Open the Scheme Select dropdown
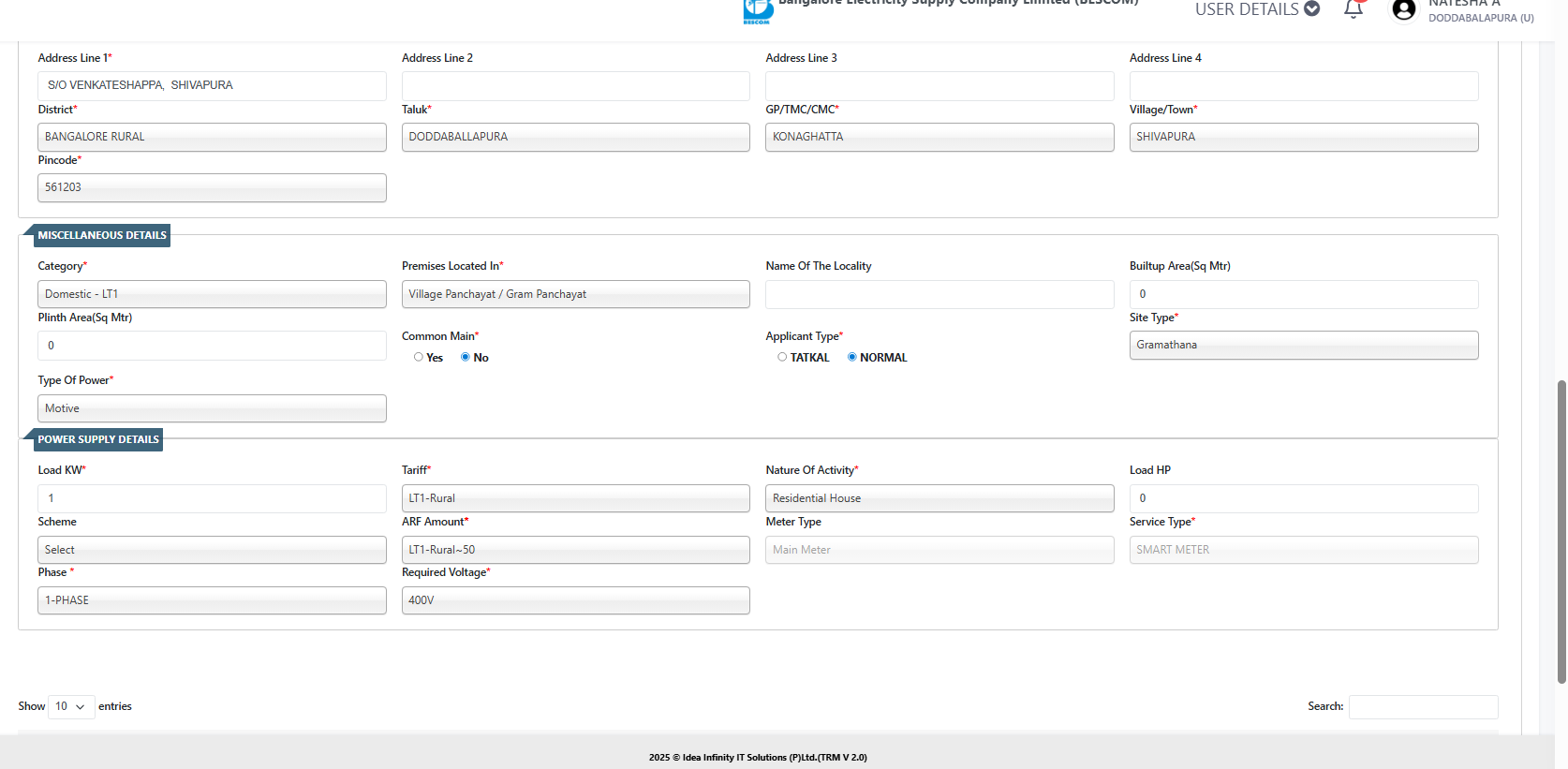The width and height of the screenshot is (1568, 769). [212, 550]
